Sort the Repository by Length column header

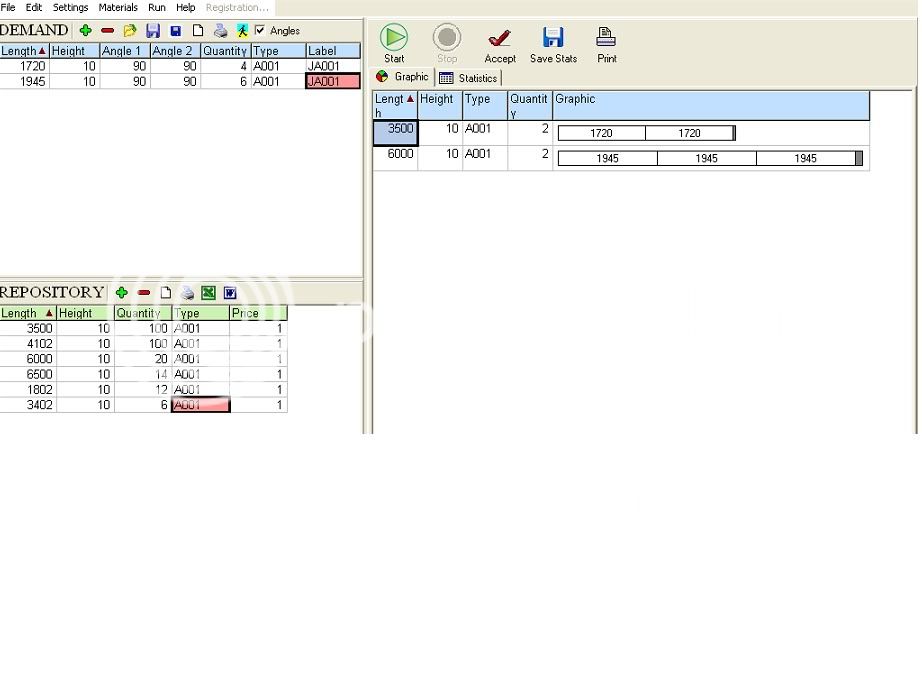pyautogui.click(x=26, y=313)
